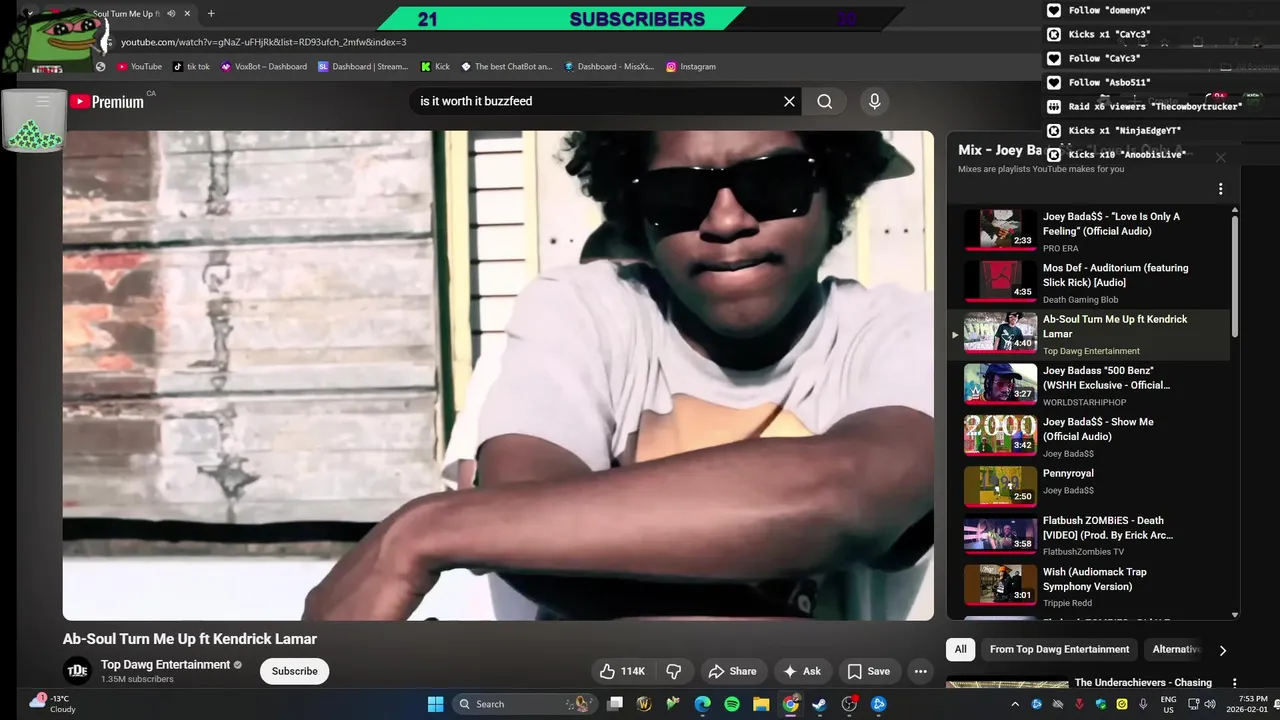Save video to a playlist
The width and height of the screenshot is (1280, 720).
(x=868, y=671)
